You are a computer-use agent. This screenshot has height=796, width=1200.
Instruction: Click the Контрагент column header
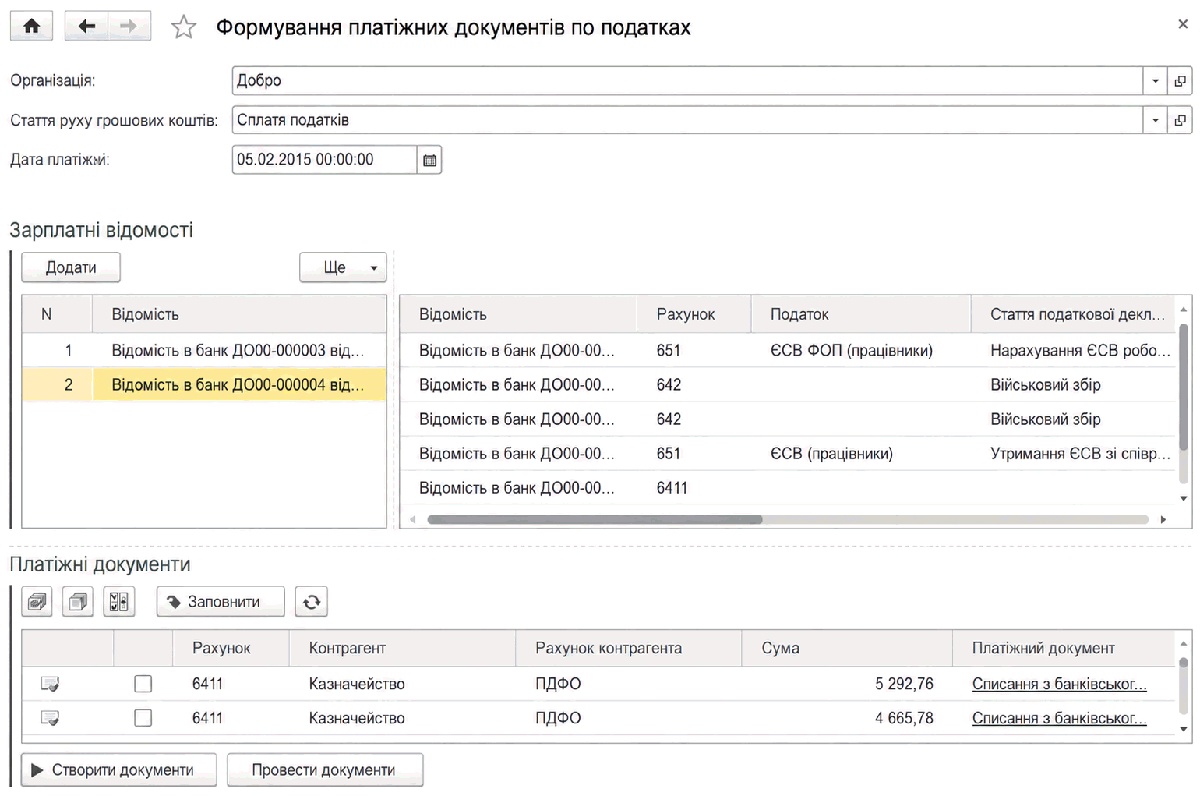(402, 648)
